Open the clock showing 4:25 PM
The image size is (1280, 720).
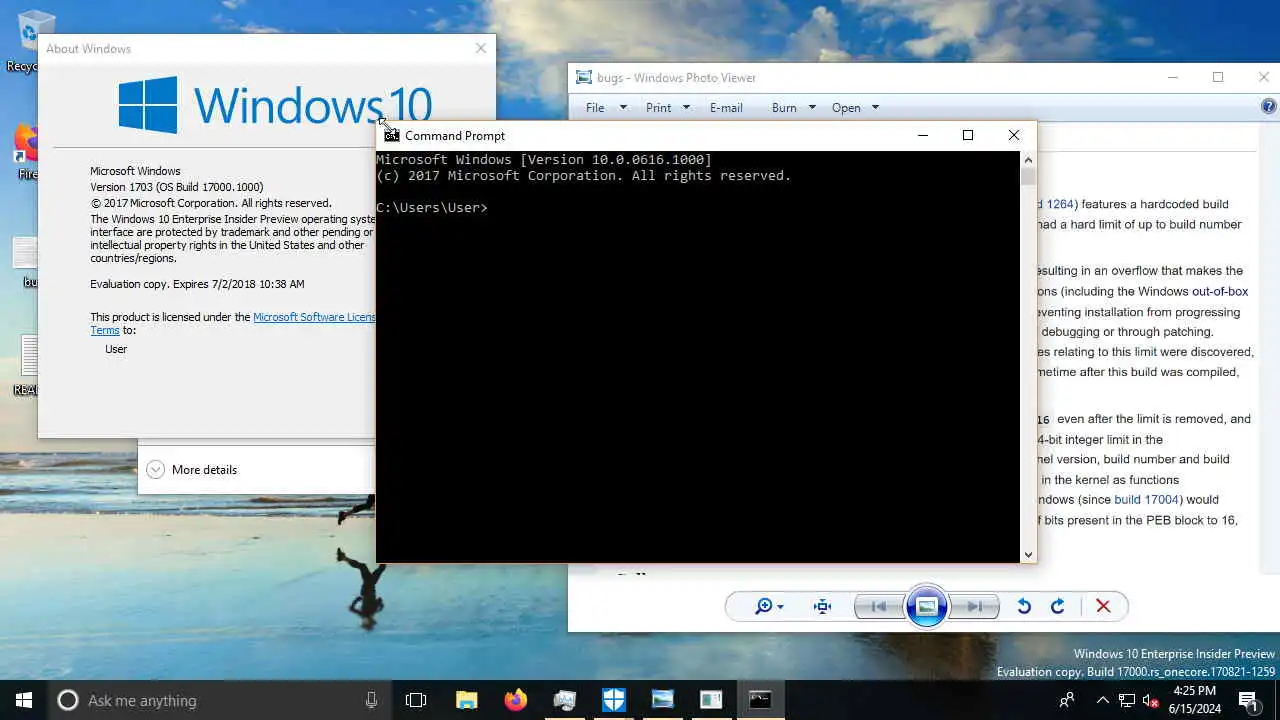(x=1194, y=700)
